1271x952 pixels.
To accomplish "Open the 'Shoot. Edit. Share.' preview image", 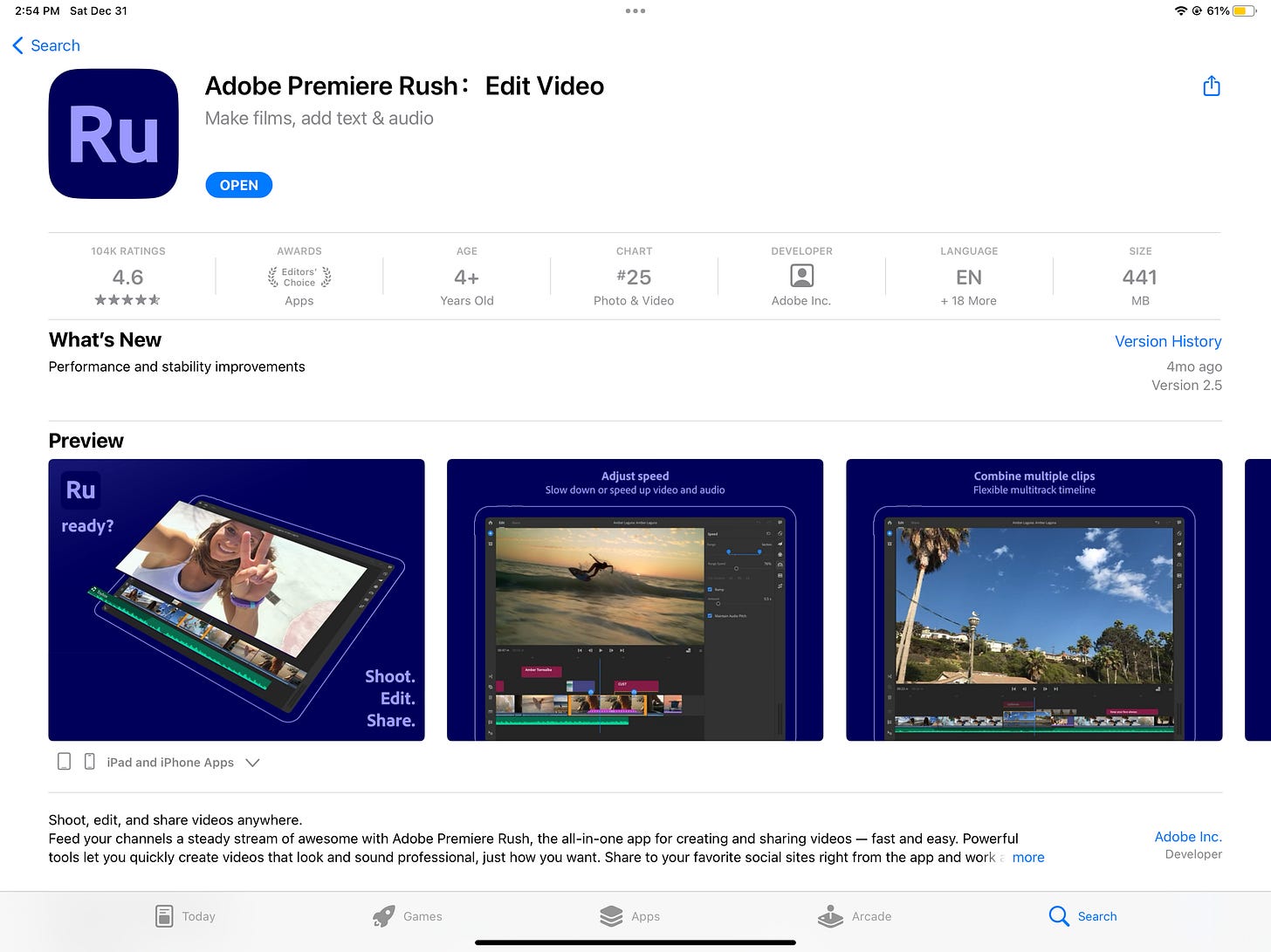I will (237, 599).
